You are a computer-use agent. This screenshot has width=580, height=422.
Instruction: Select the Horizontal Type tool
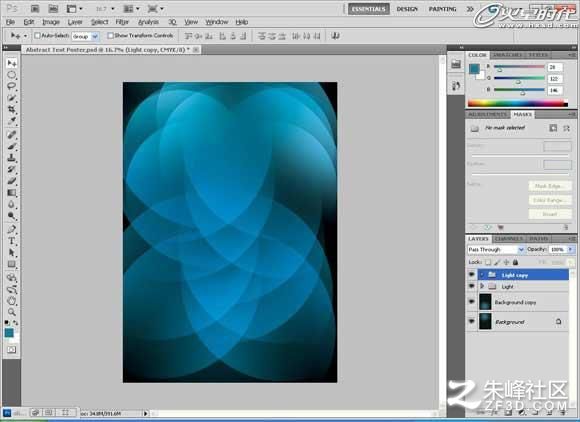pyautogui.click(x=11, y=241)
